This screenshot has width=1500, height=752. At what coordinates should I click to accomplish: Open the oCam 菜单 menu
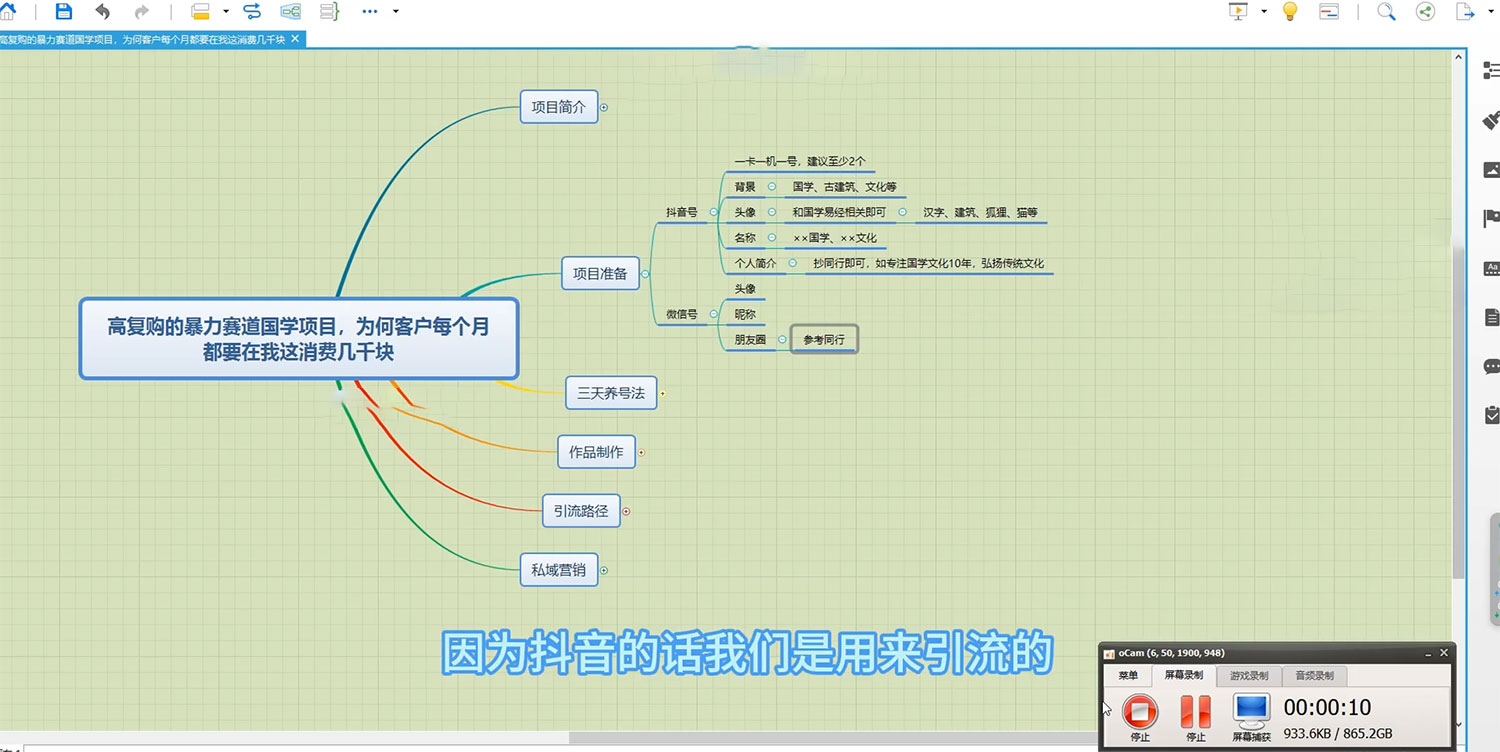[1128, 675]
